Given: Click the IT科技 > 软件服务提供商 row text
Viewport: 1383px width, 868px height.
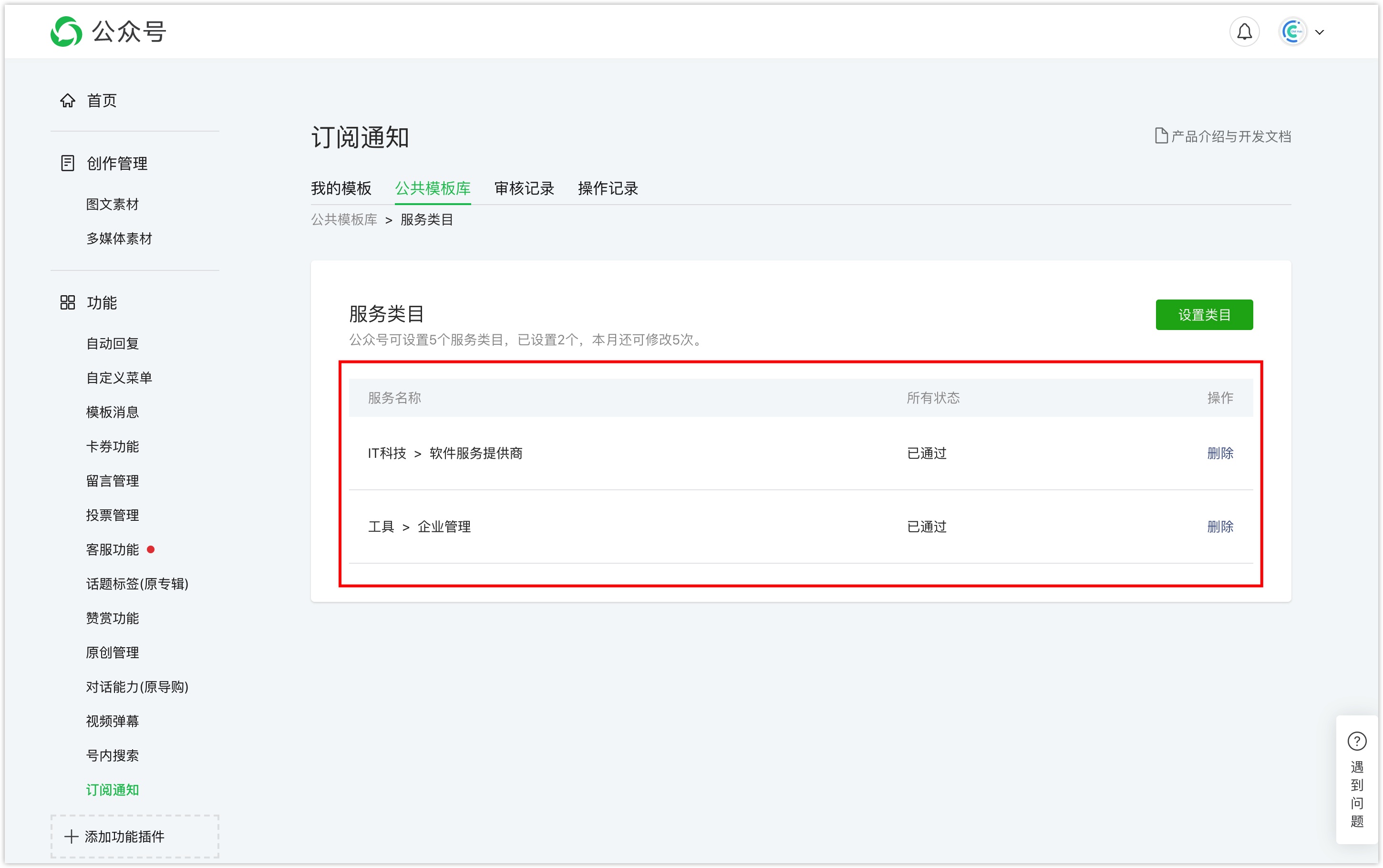Looking at the screenshot, I should (445, 453).
